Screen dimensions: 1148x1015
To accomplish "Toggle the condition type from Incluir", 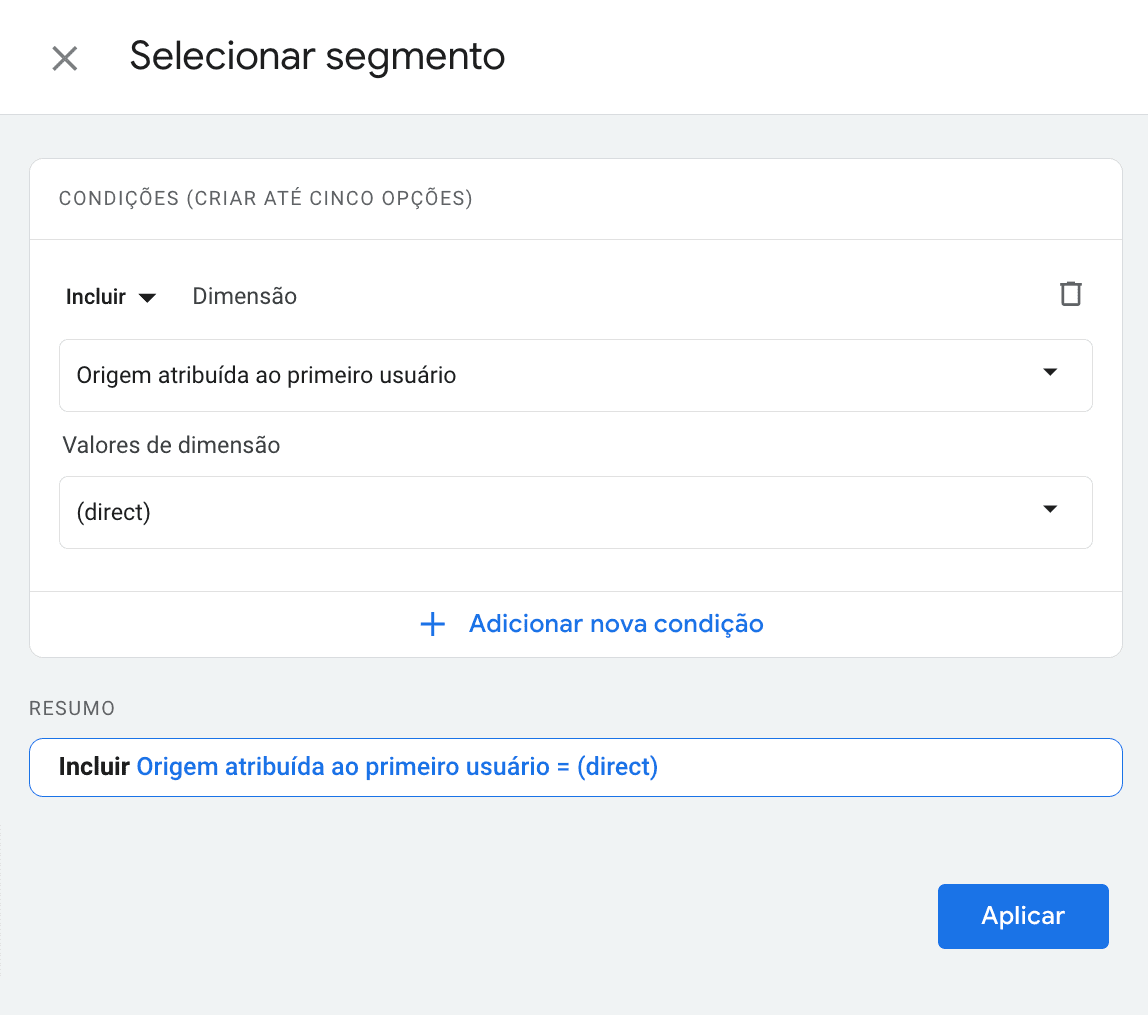I will (110, 296).
